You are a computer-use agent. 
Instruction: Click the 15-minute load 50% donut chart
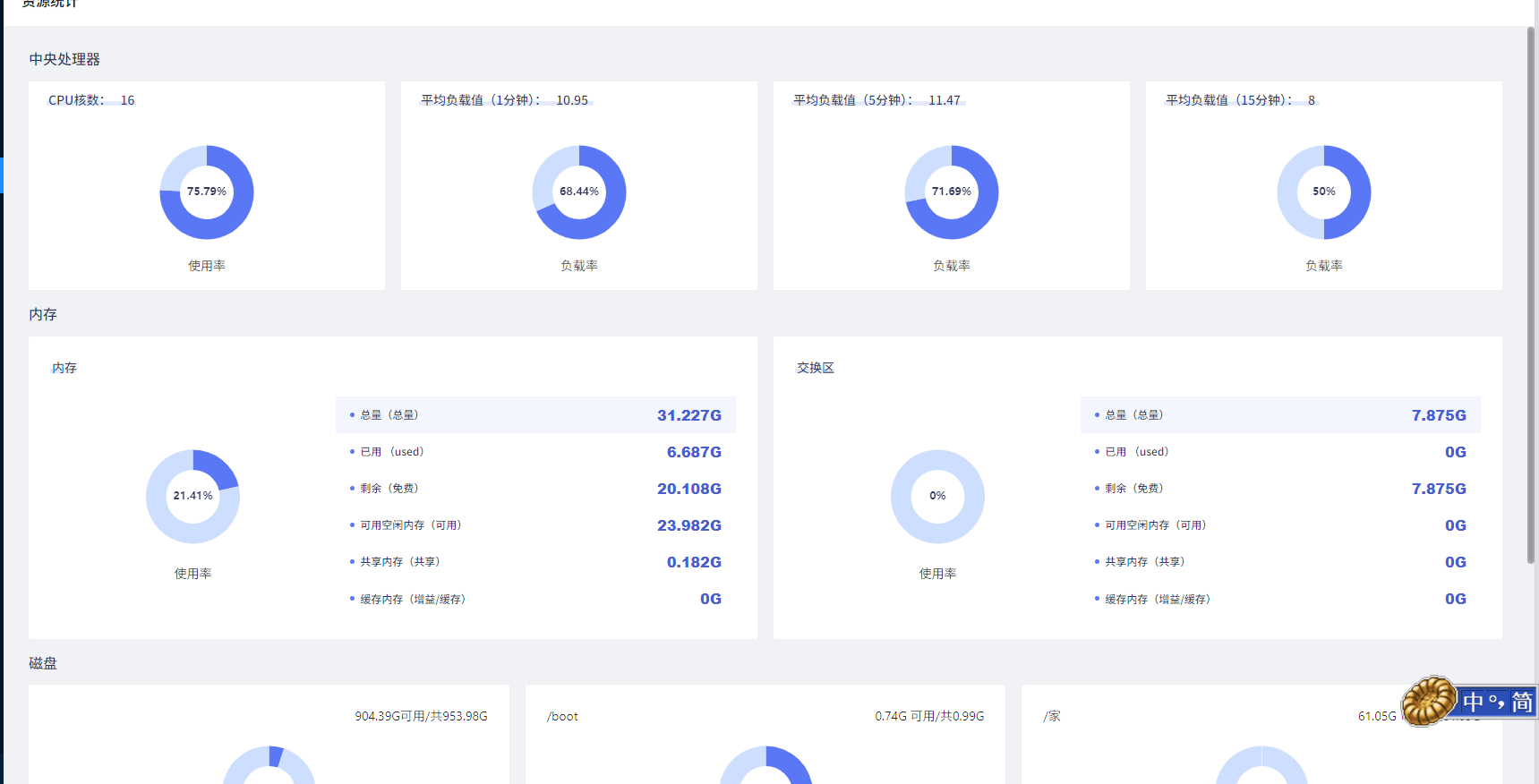(x=1324, y=192)
